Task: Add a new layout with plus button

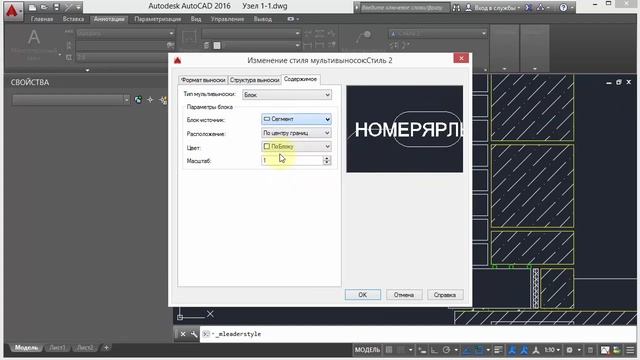Action: pyautogui.click(x=106, y=348)
